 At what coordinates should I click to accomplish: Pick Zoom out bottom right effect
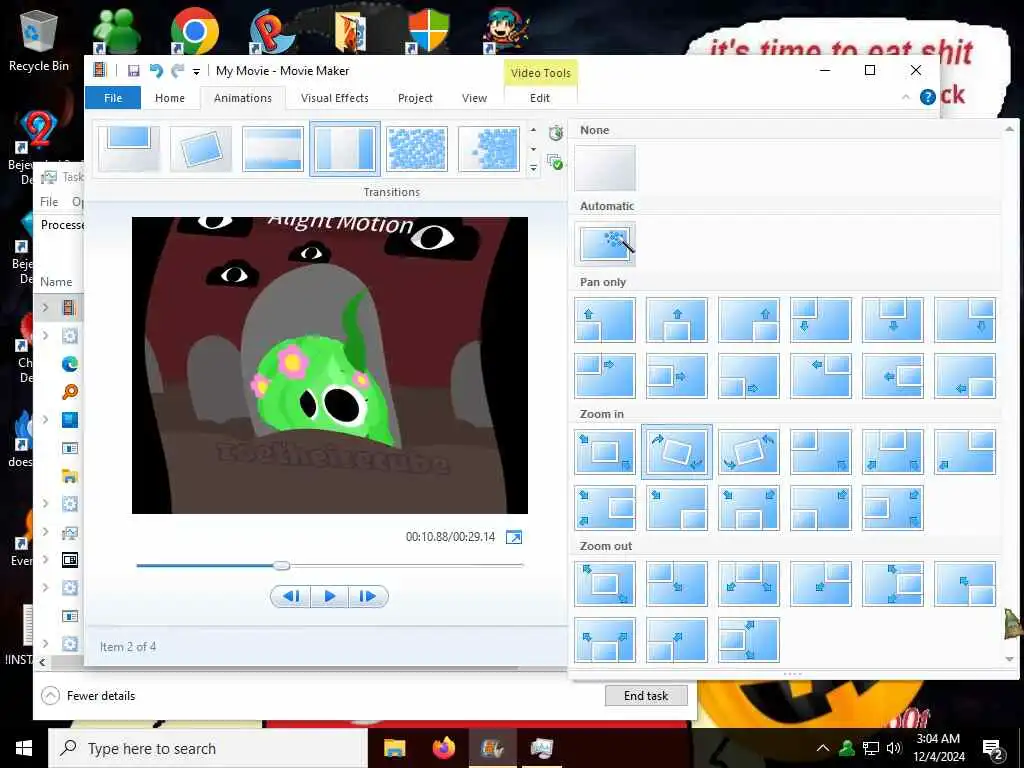click(965, 584)
